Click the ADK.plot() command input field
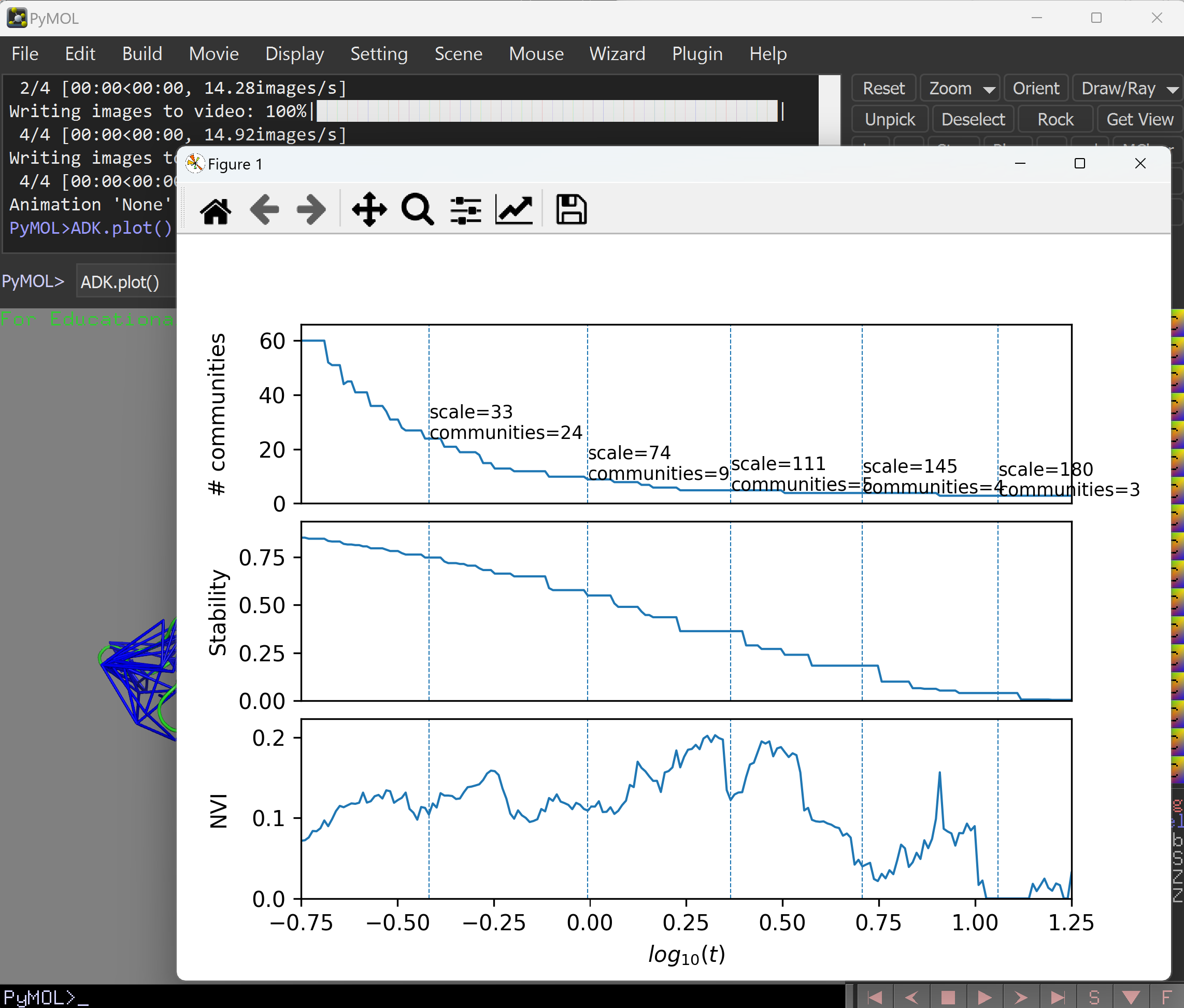The image size is (1184, 1008). tap(126, 282)
